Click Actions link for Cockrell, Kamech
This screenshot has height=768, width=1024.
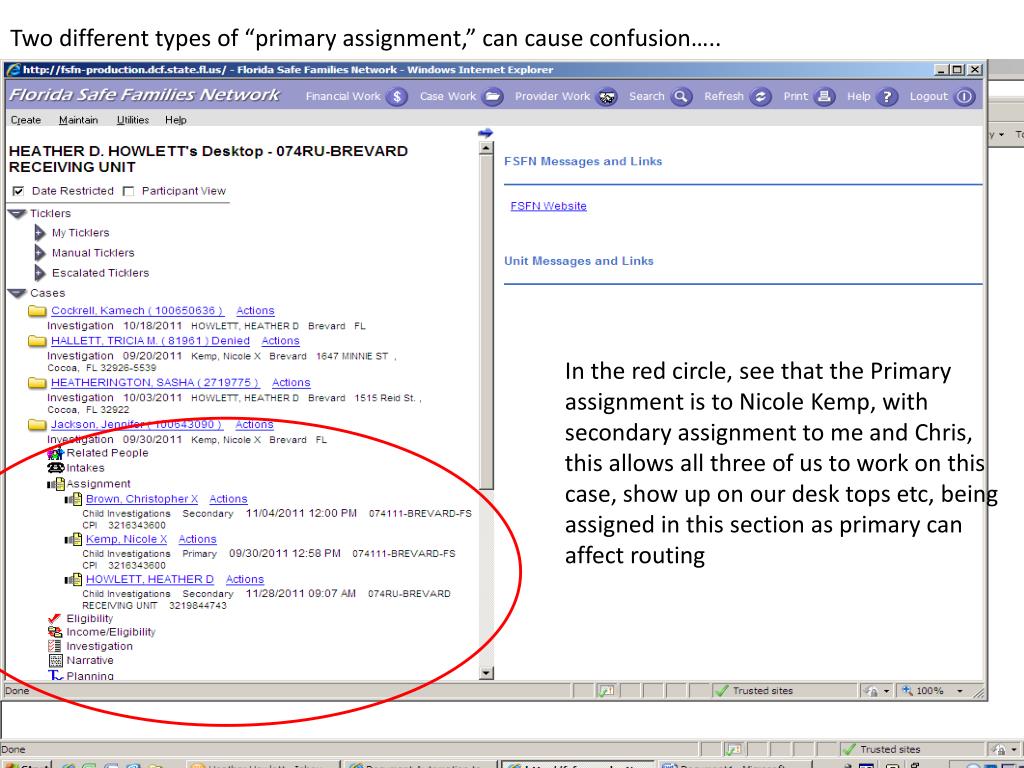(x=255, y=311)
